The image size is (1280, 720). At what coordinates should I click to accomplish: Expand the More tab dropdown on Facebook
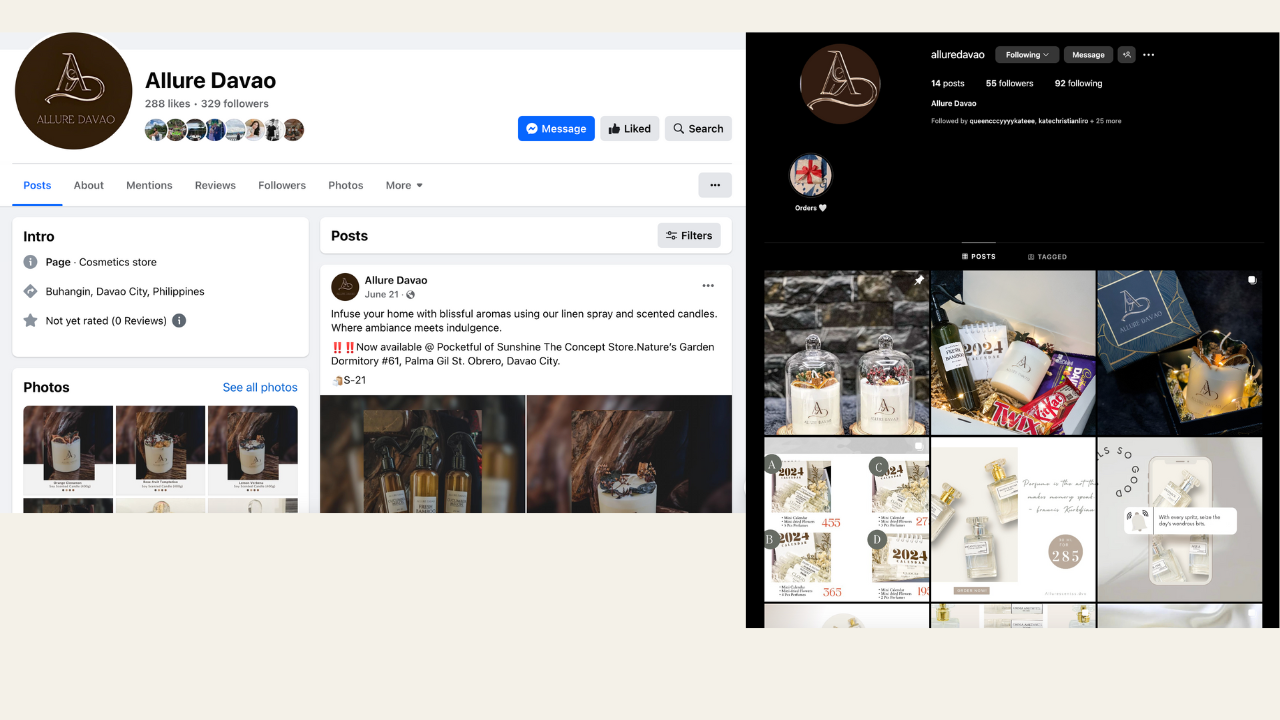pos(404,185)
